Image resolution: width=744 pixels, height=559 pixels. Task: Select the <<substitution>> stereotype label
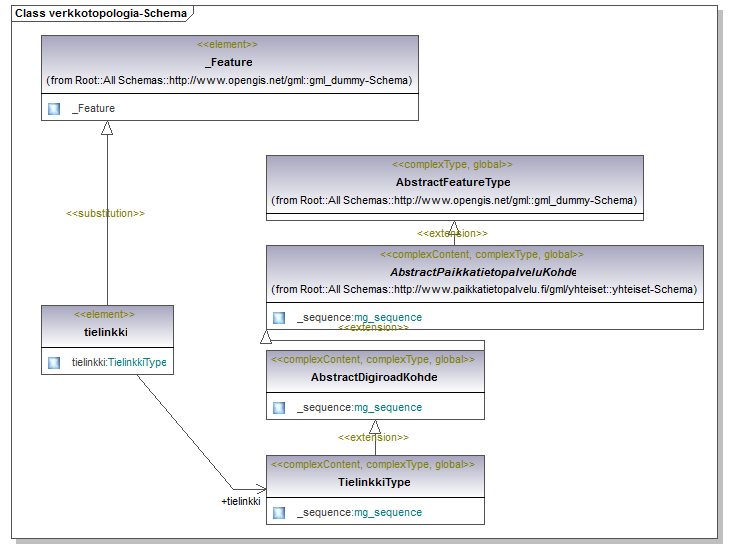point(105,214)
